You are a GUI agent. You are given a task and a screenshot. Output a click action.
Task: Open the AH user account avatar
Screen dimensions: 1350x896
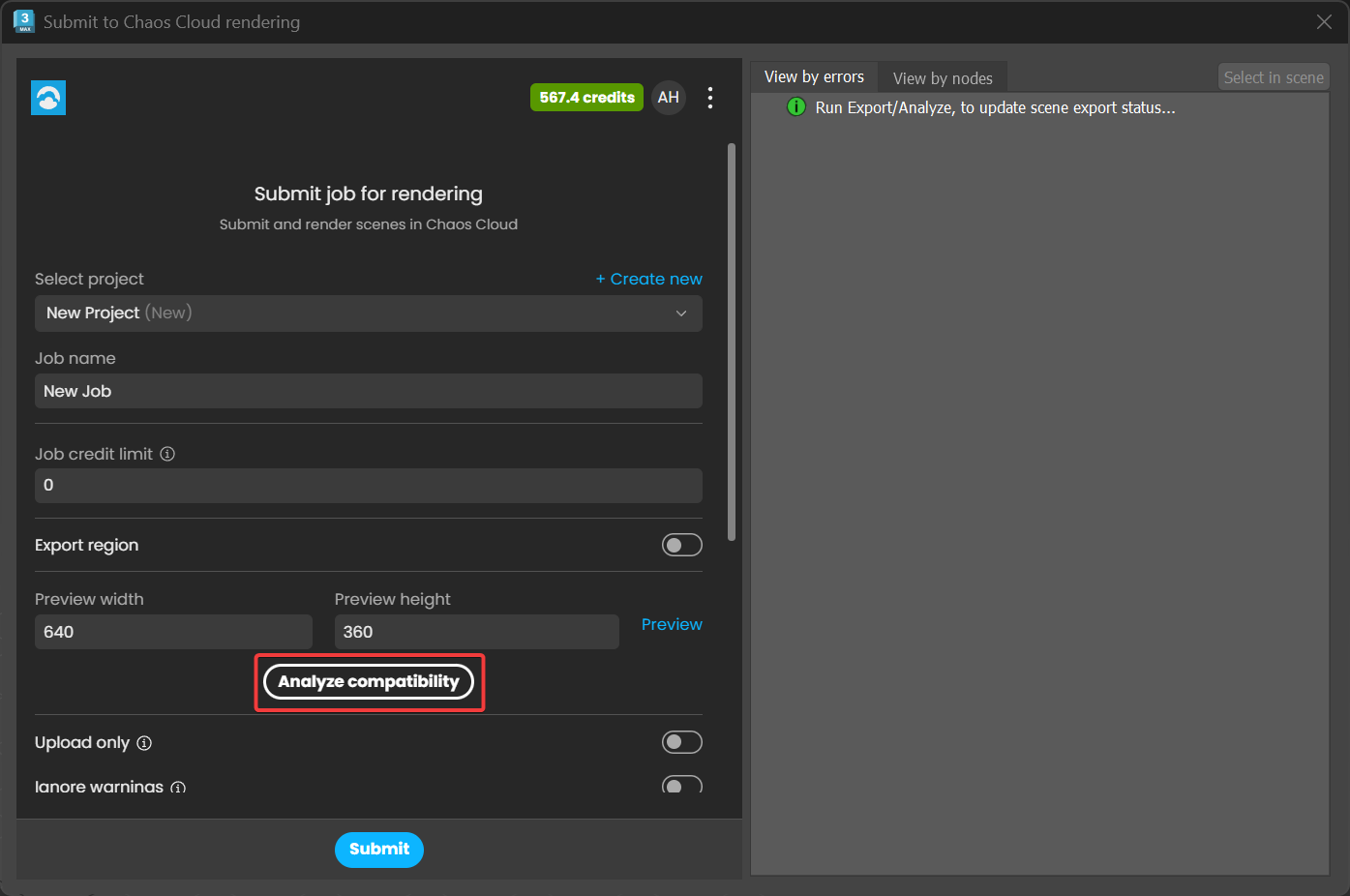click(x=669, y=97)
